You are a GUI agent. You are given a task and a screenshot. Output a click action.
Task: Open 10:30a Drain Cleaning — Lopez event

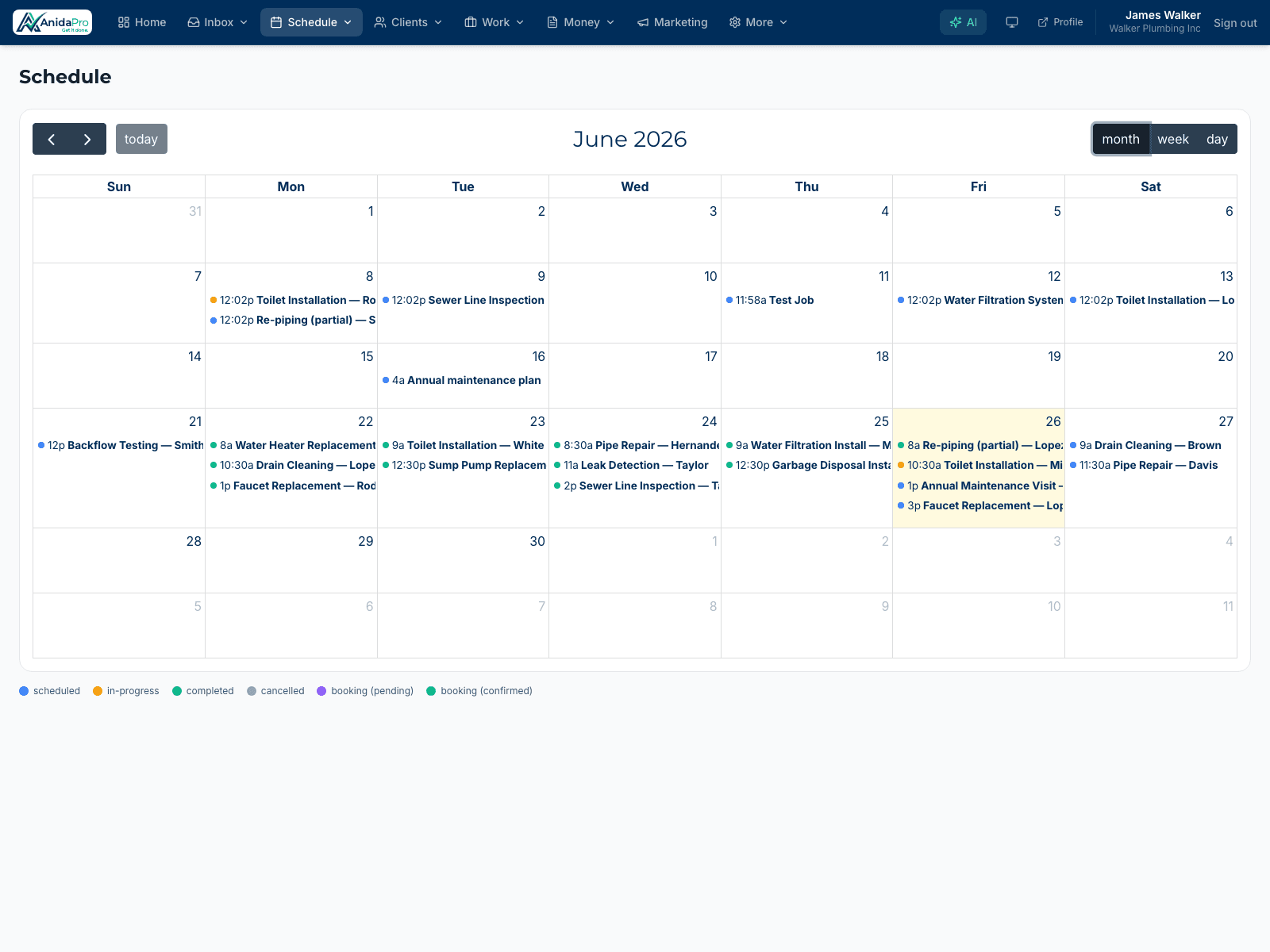point(291,465)
